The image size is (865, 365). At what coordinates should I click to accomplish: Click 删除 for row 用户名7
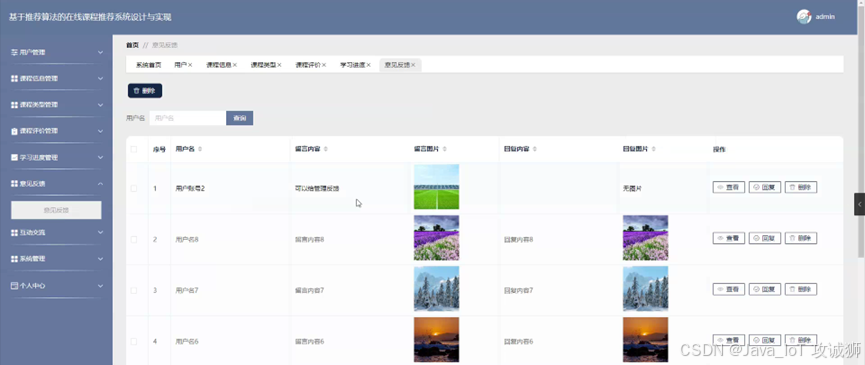(801, 289)
